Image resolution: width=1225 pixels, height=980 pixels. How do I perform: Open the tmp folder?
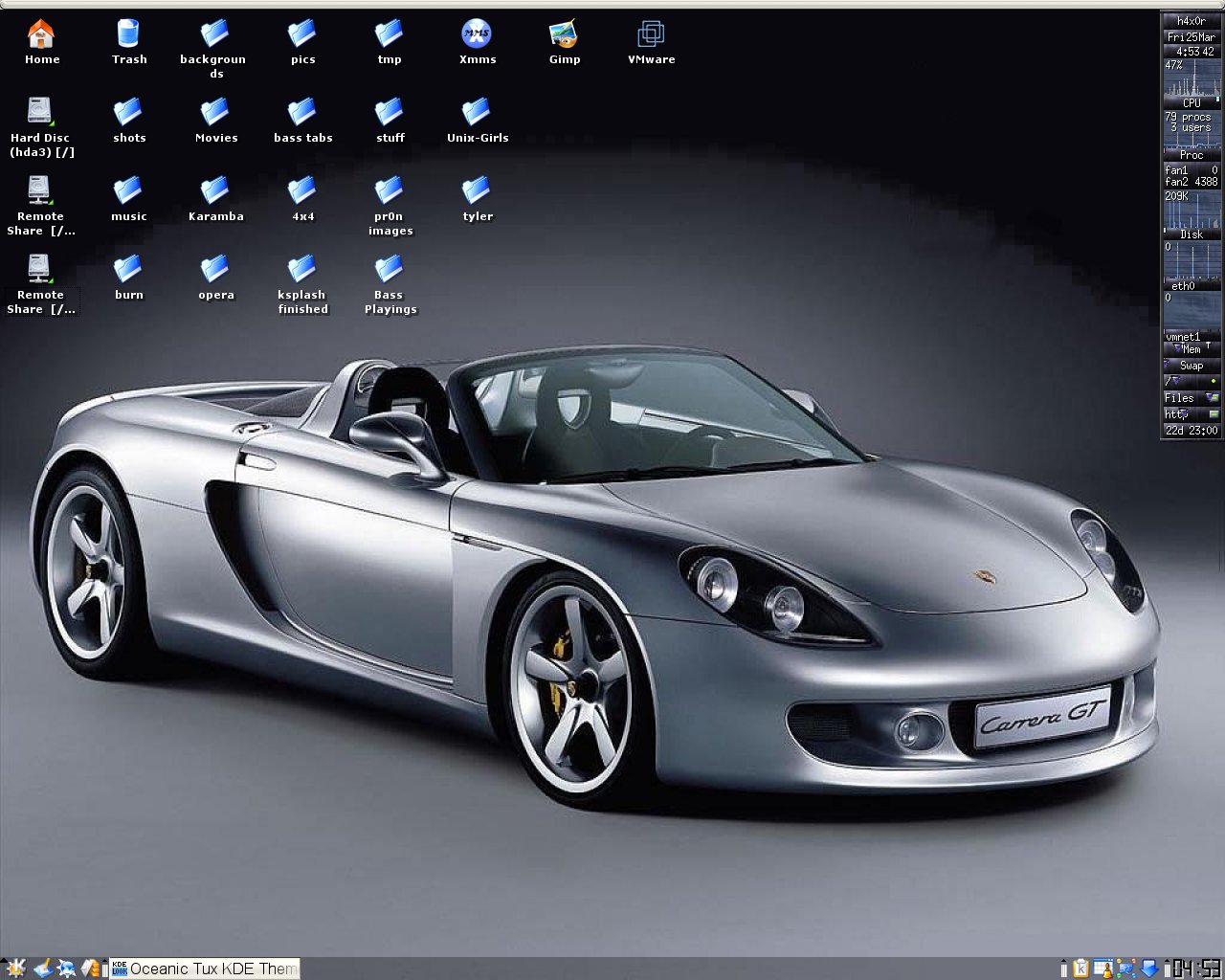pos(389,42)
